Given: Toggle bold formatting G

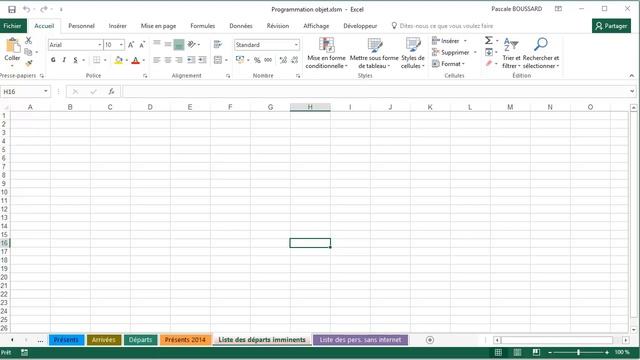Looking at the screenshot, I should 53,60.
